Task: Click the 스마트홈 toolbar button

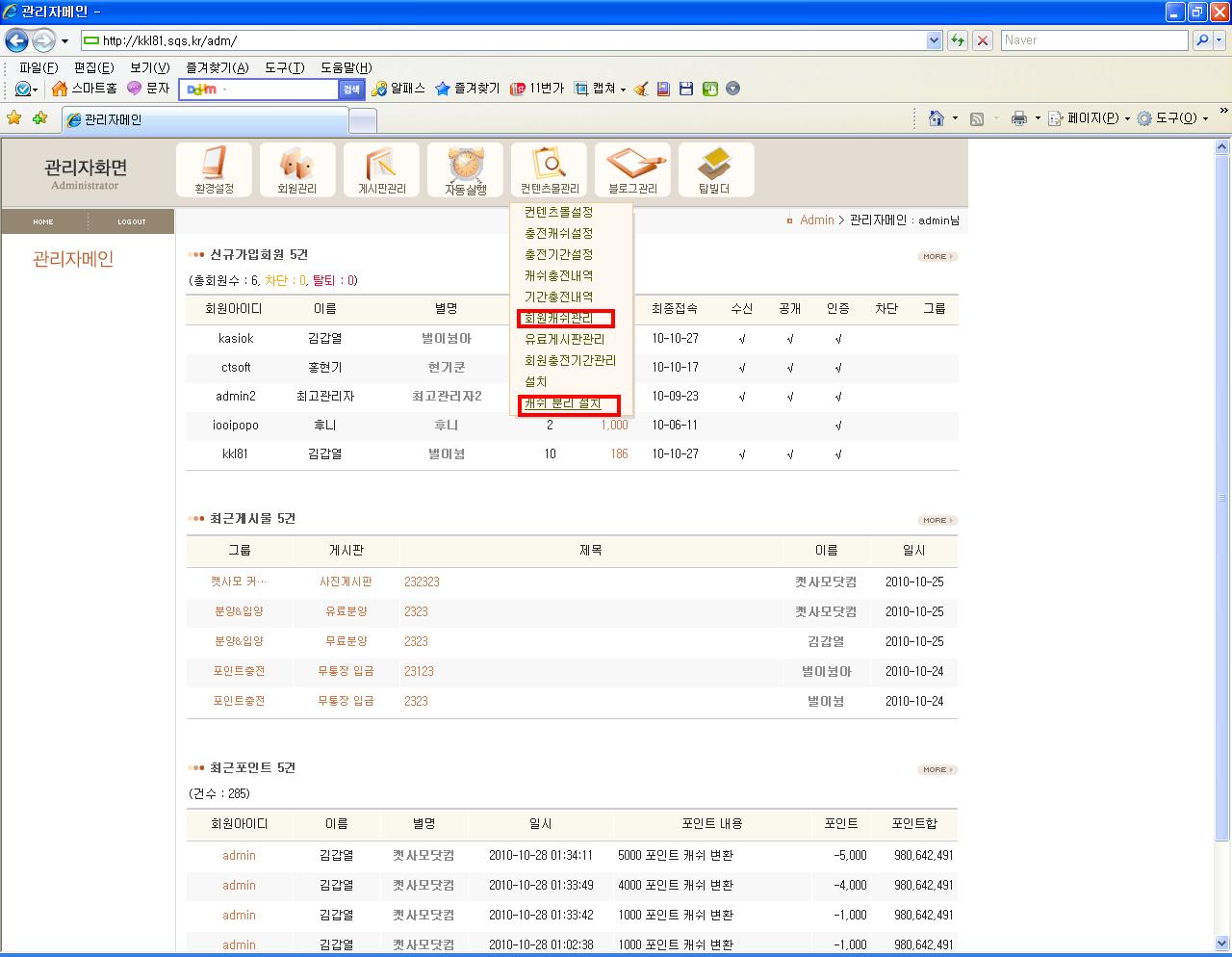Action: [x=85, y=89]
